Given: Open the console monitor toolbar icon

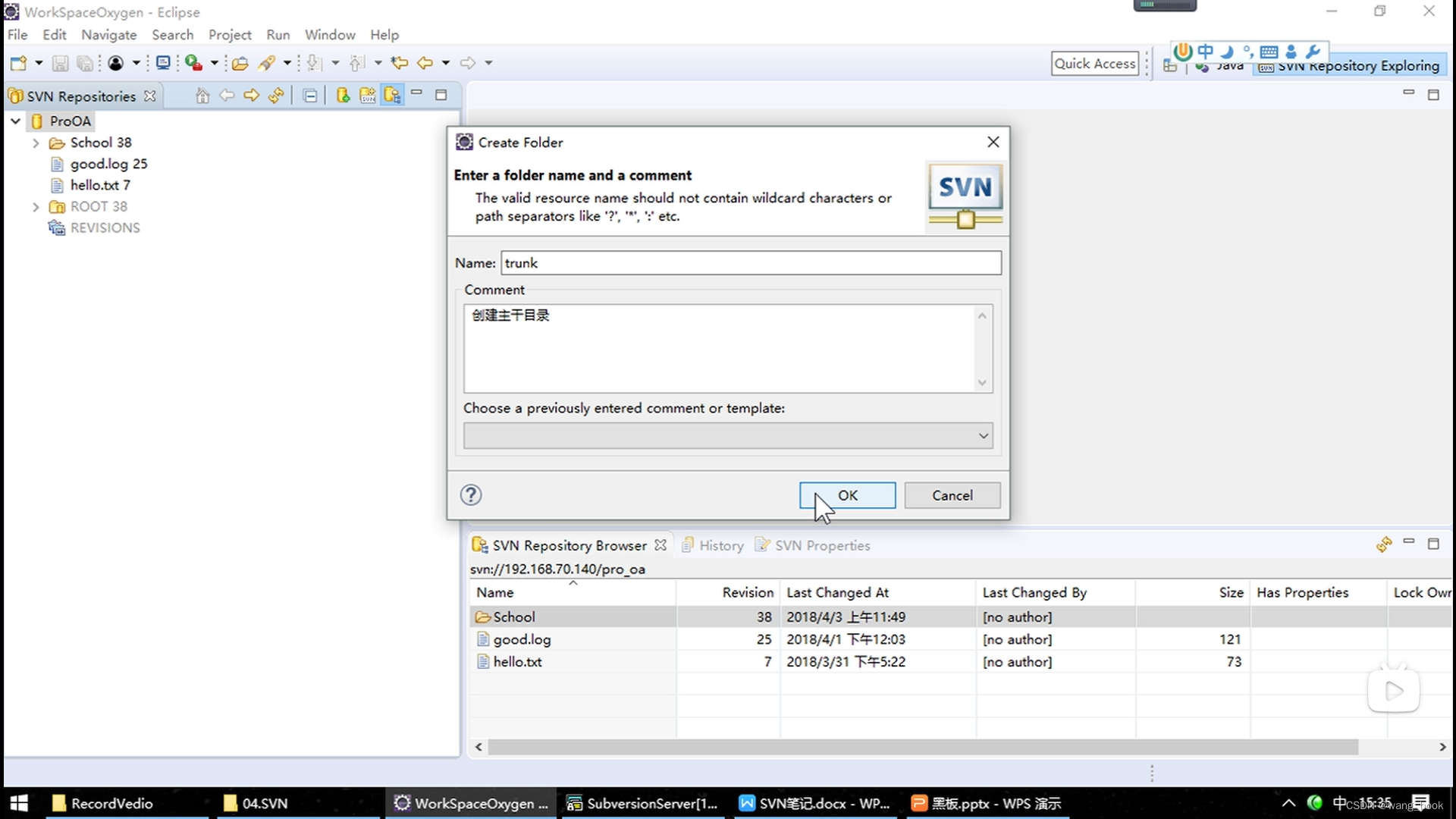Looking at the screenshot, I should click(x=163, y=63).
